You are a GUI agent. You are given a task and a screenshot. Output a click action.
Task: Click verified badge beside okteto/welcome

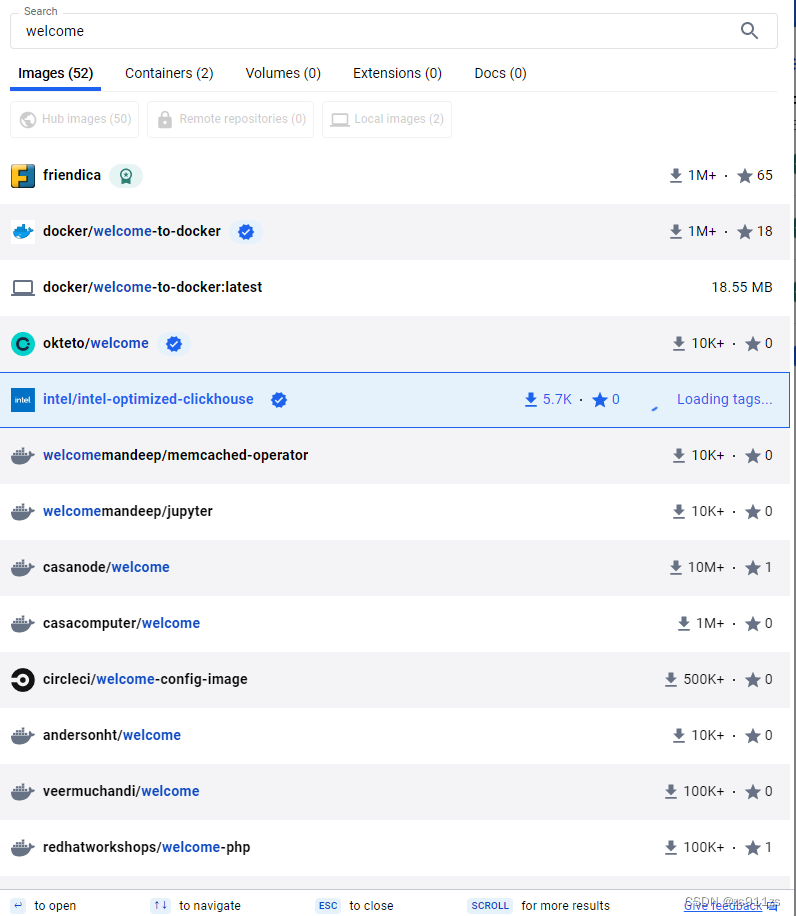173,344
